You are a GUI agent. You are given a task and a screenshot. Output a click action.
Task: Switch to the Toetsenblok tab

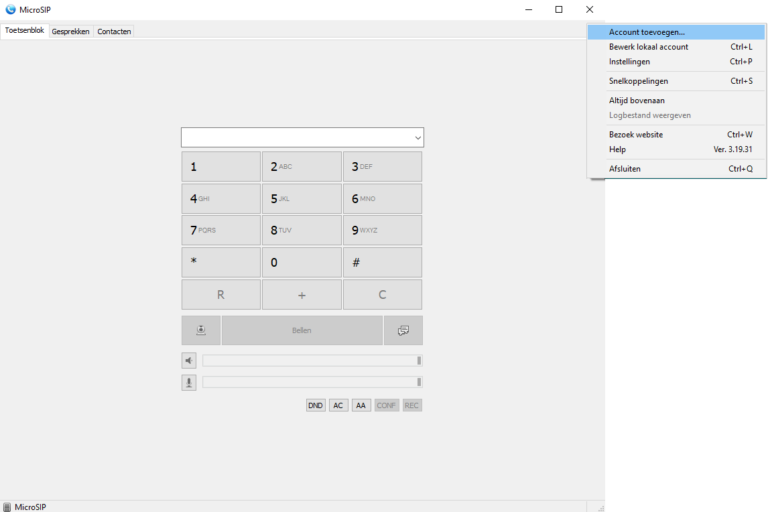[x=24, y=30]
